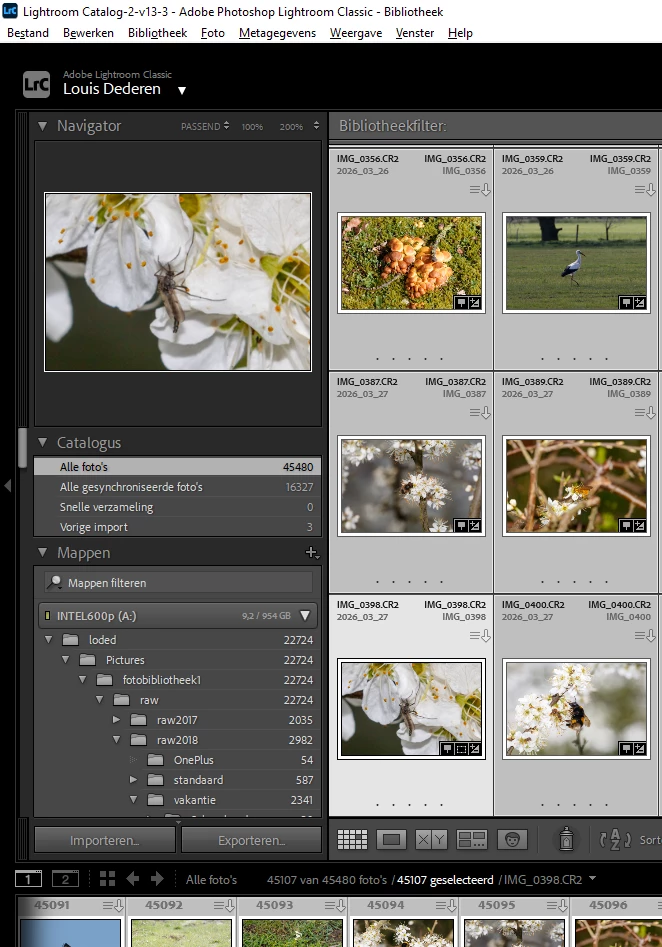Open INTEL600p (A:) volume dropdown arrow
This screenshot has width=662, height=947.
click(x=305, y=615)
